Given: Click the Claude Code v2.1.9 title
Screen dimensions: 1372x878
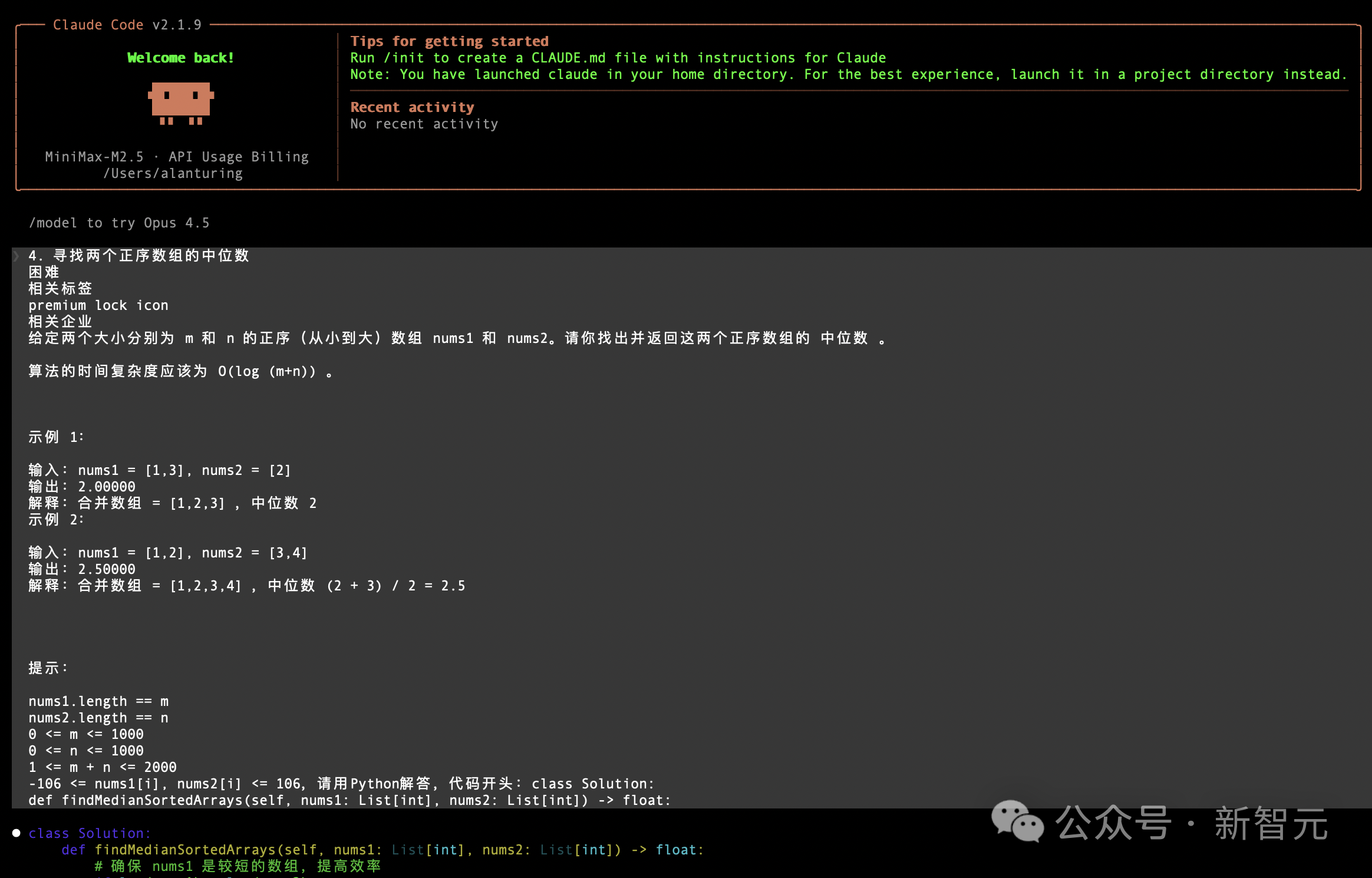Looking at the screenshot, I should point(127,25).
